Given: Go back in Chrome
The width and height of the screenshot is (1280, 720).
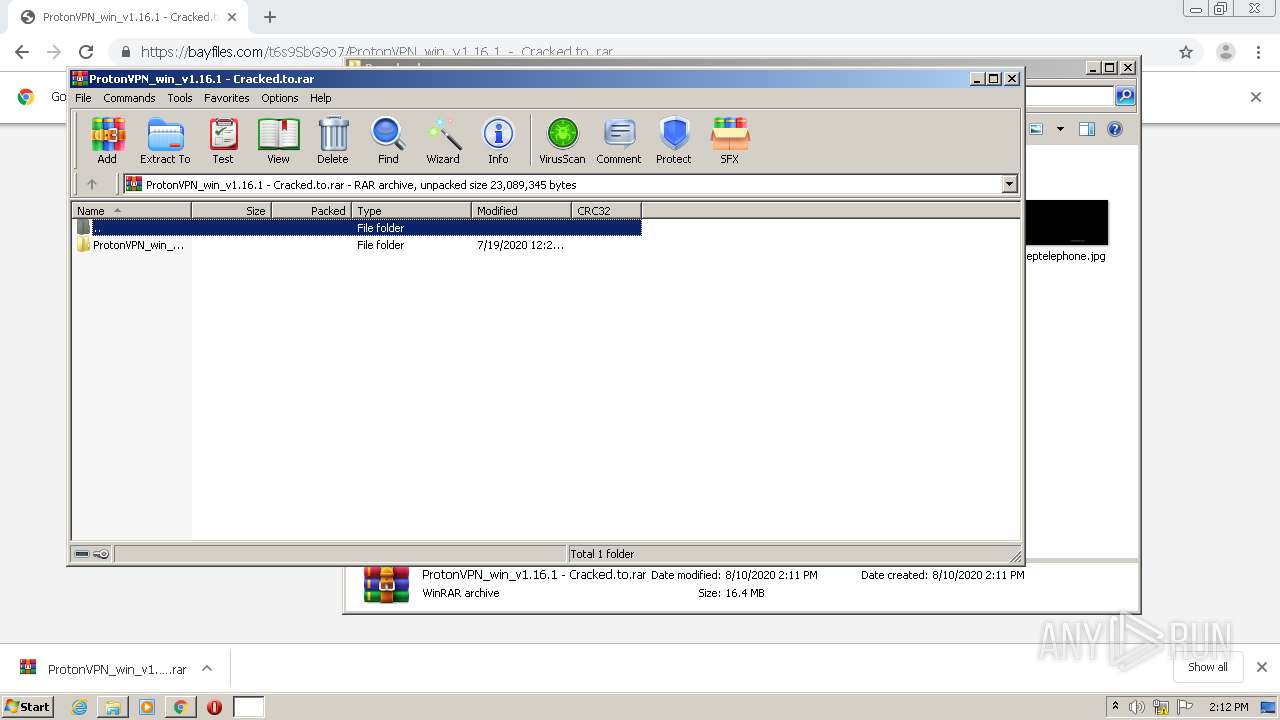Looking at the screenshot, I should point(22,52).
